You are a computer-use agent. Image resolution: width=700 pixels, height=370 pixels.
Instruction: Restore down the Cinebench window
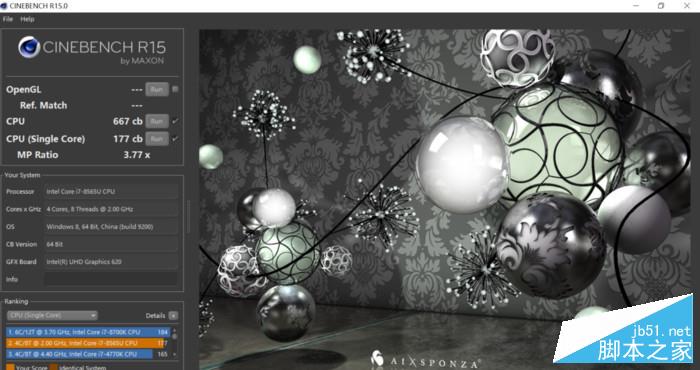[x=661, y=6]
